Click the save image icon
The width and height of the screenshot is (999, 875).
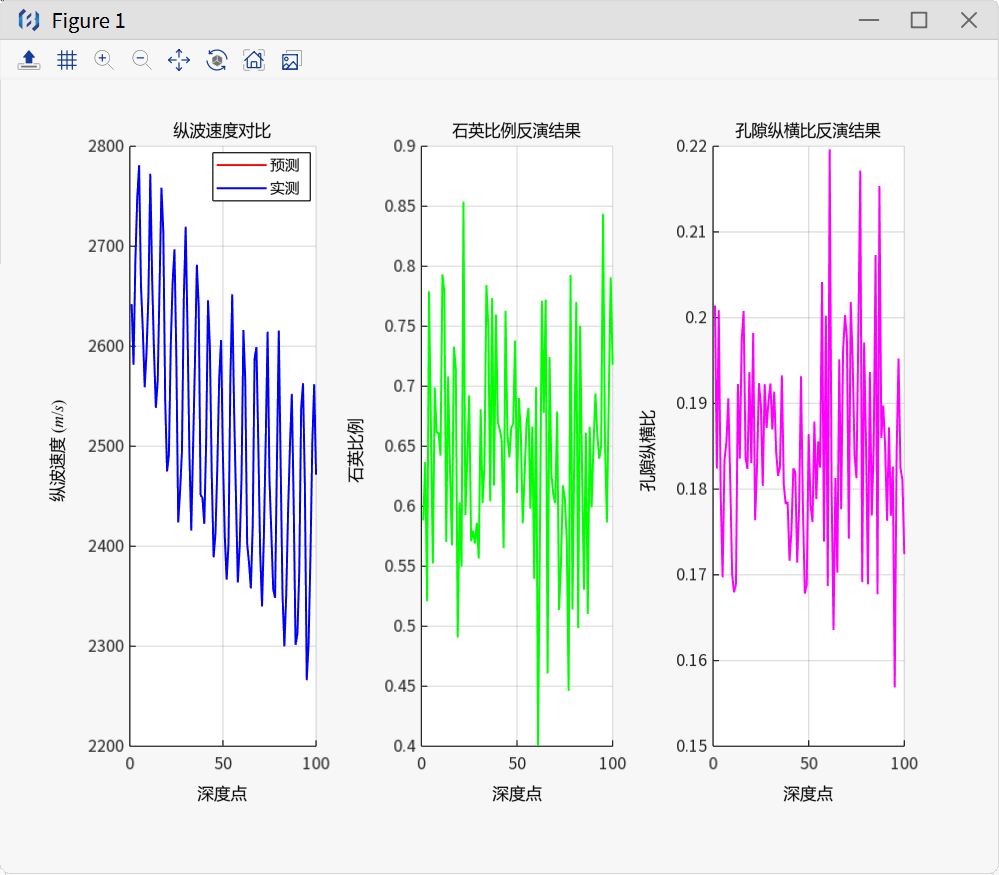pyautogui.click(x=291, y=61)
